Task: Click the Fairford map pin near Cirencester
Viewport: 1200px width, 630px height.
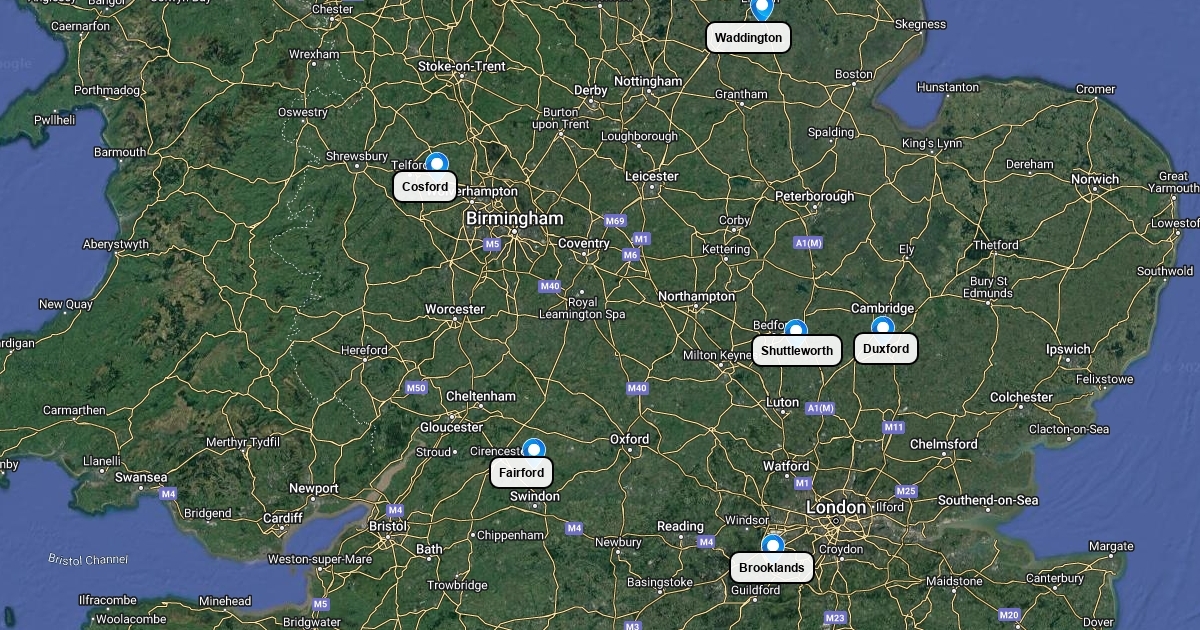Action: pyautogui.click(x=534, y=449)
